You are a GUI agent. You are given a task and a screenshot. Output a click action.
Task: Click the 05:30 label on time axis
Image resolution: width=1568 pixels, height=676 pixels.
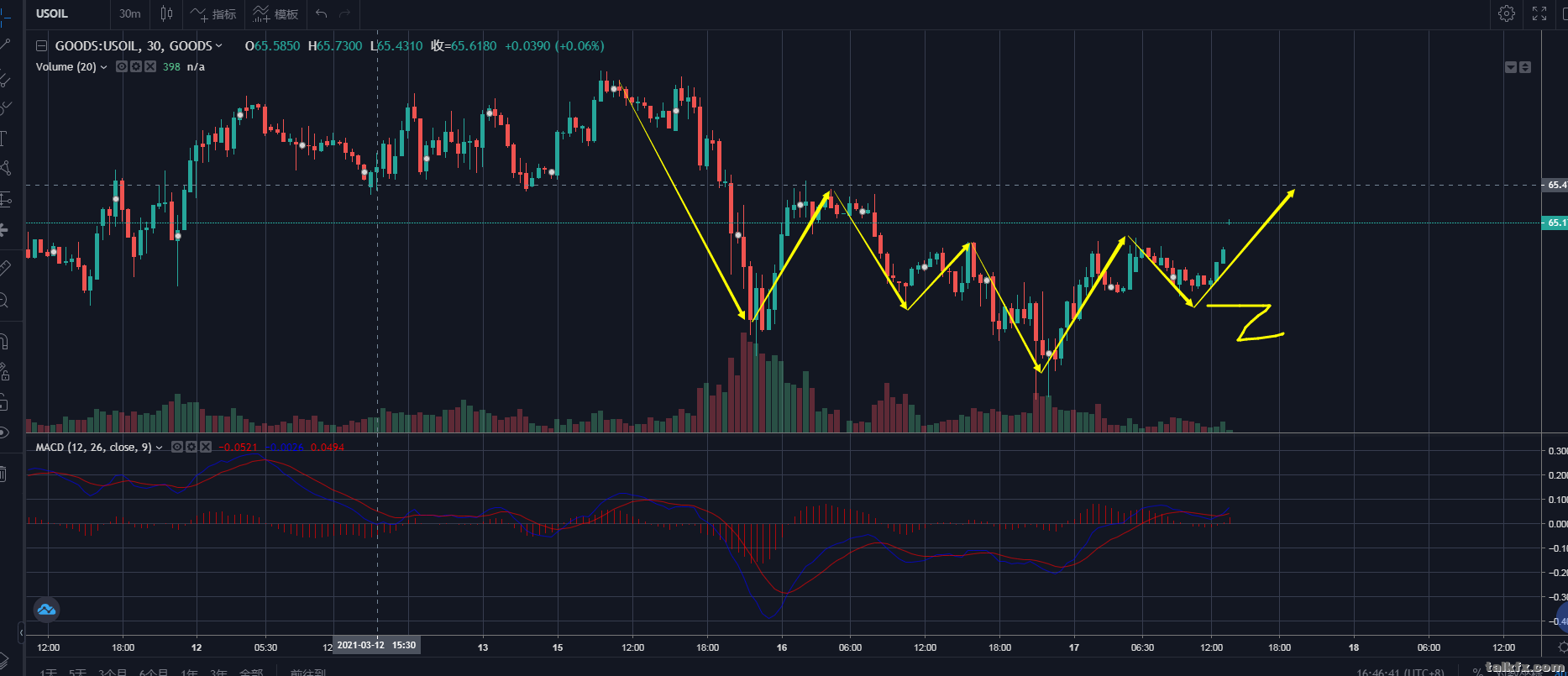(x=265, y=647)
